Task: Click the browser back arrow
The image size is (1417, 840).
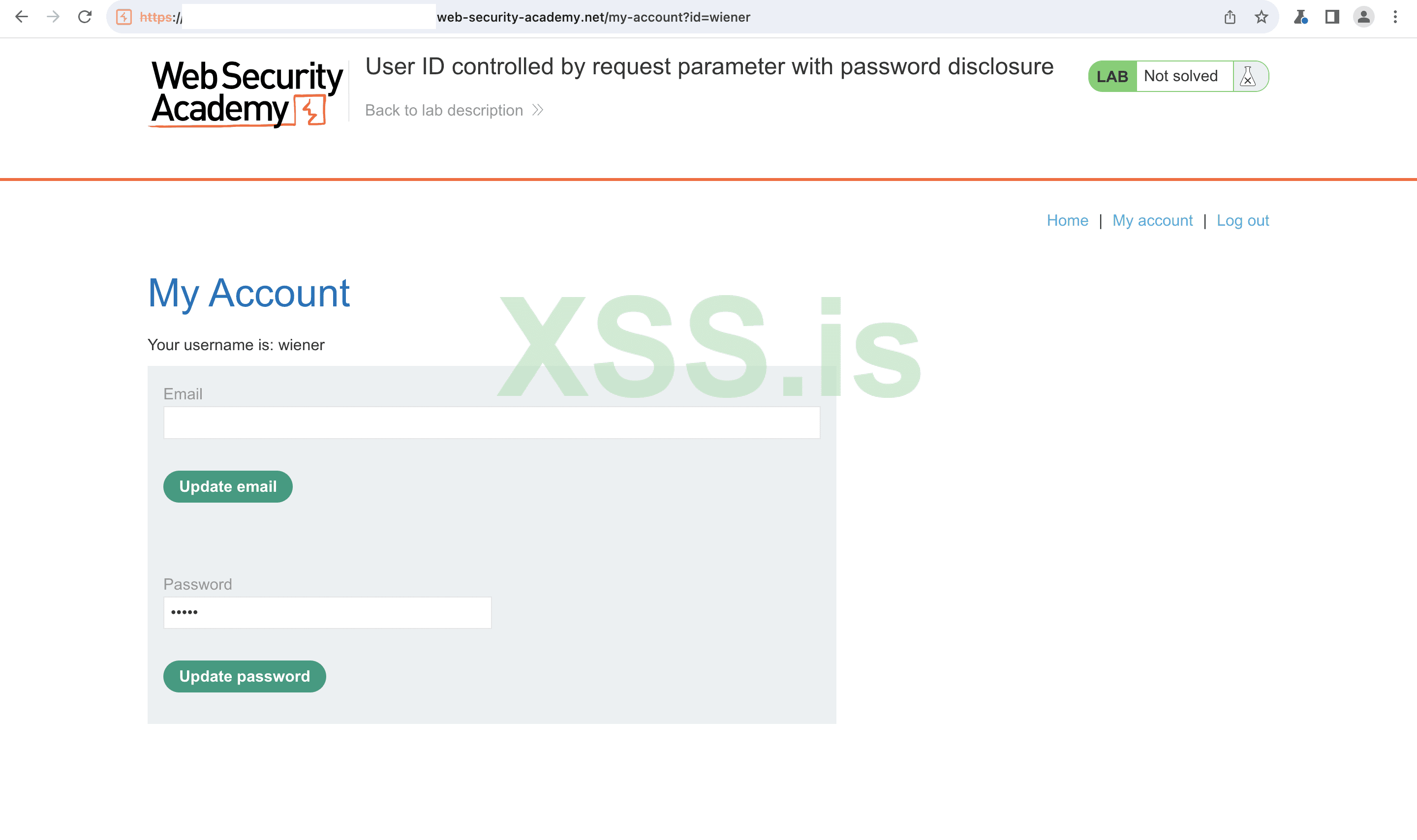Action: pos(22,17)
